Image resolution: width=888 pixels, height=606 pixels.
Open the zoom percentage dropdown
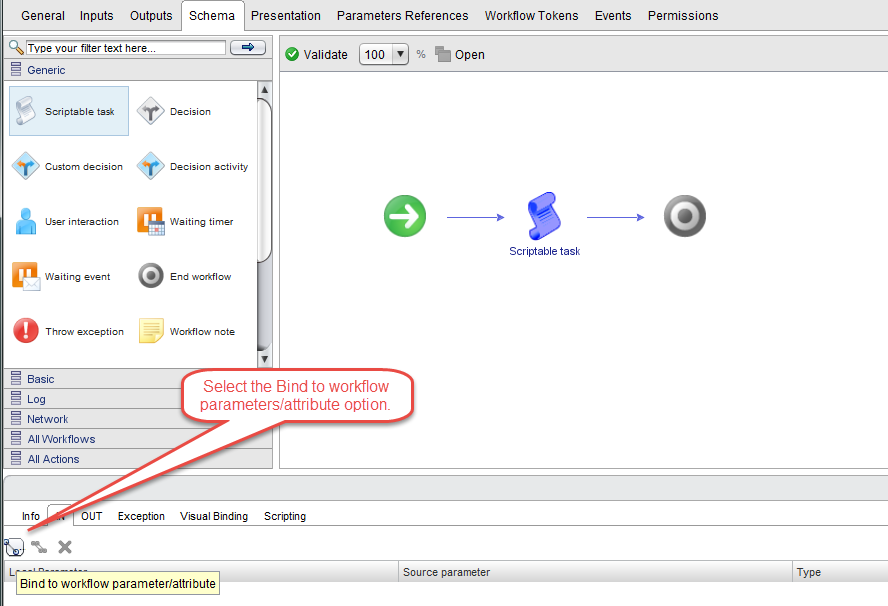click(400, 55)
